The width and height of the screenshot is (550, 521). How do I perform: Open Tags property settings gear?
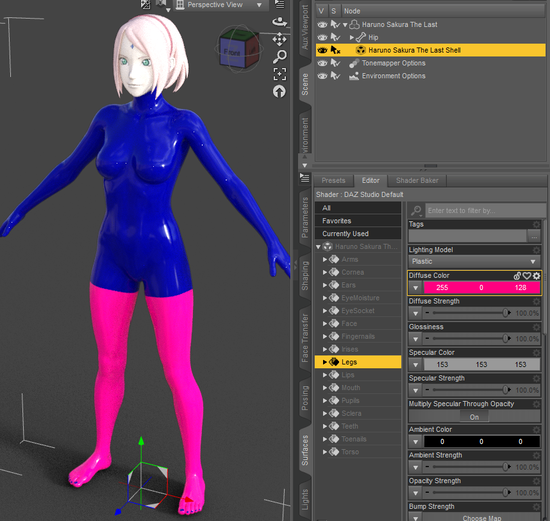coord(536,225)
